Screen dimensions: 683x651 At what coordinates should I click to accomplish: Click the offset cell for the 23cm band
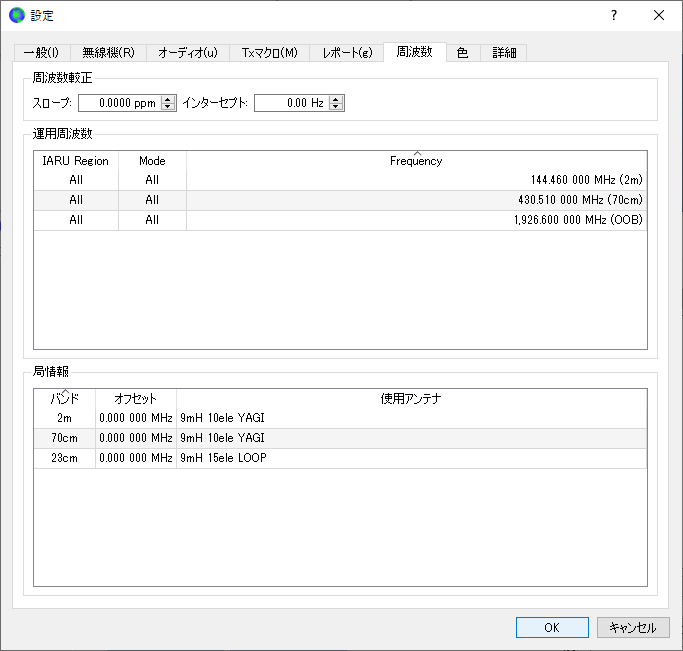(135, 458)
